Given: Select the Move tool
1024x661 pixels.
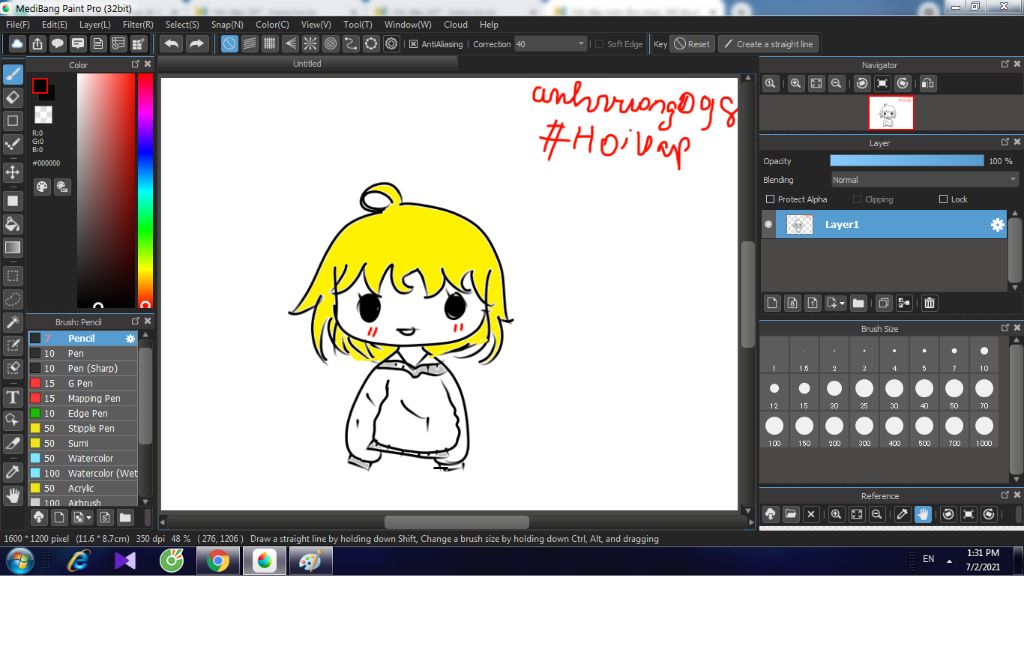Looking at the screenshot, I should [12, 172].
